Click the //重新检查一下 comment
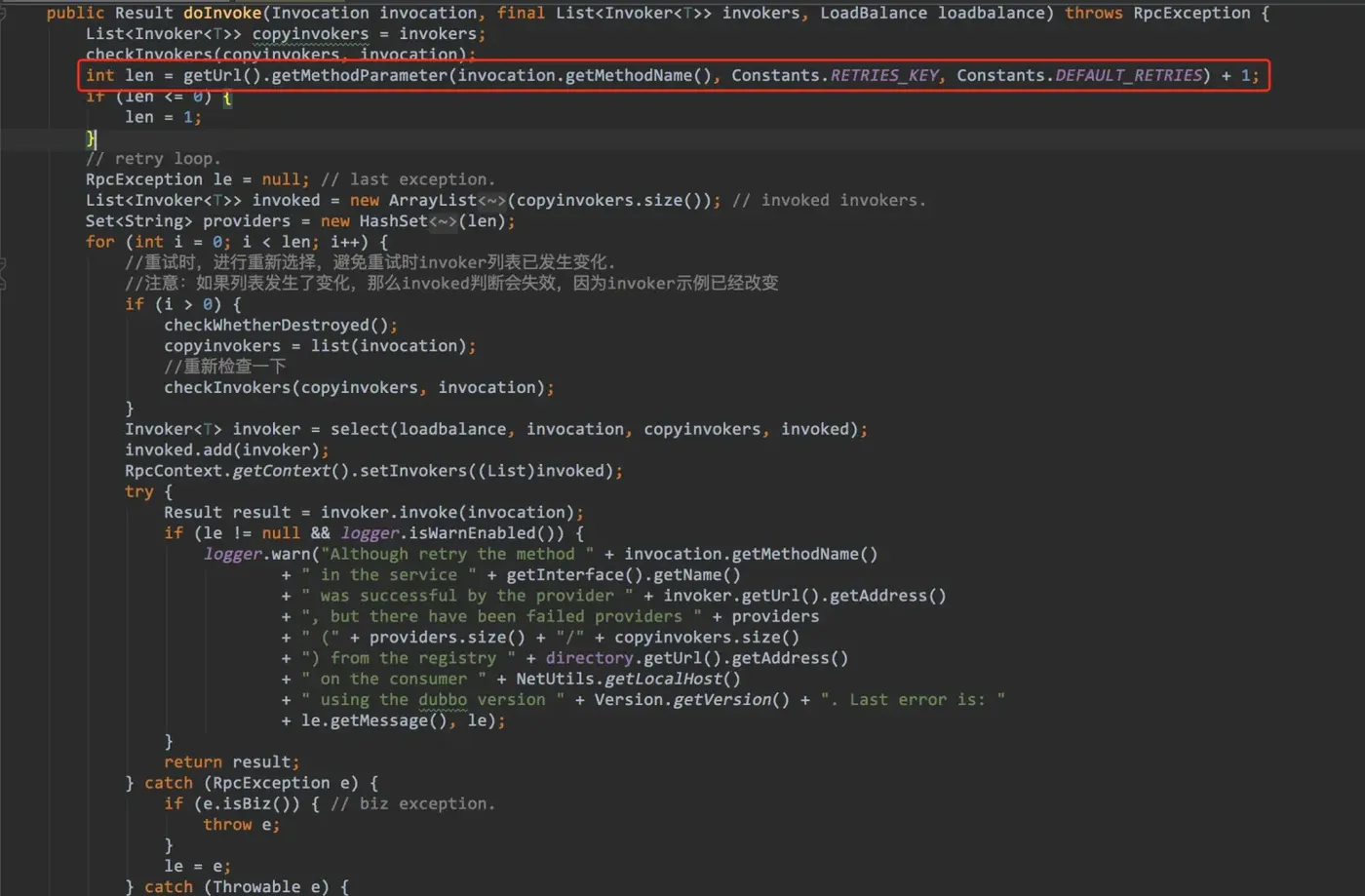This screenshot has height=896, width=1365. click(225, 367)
